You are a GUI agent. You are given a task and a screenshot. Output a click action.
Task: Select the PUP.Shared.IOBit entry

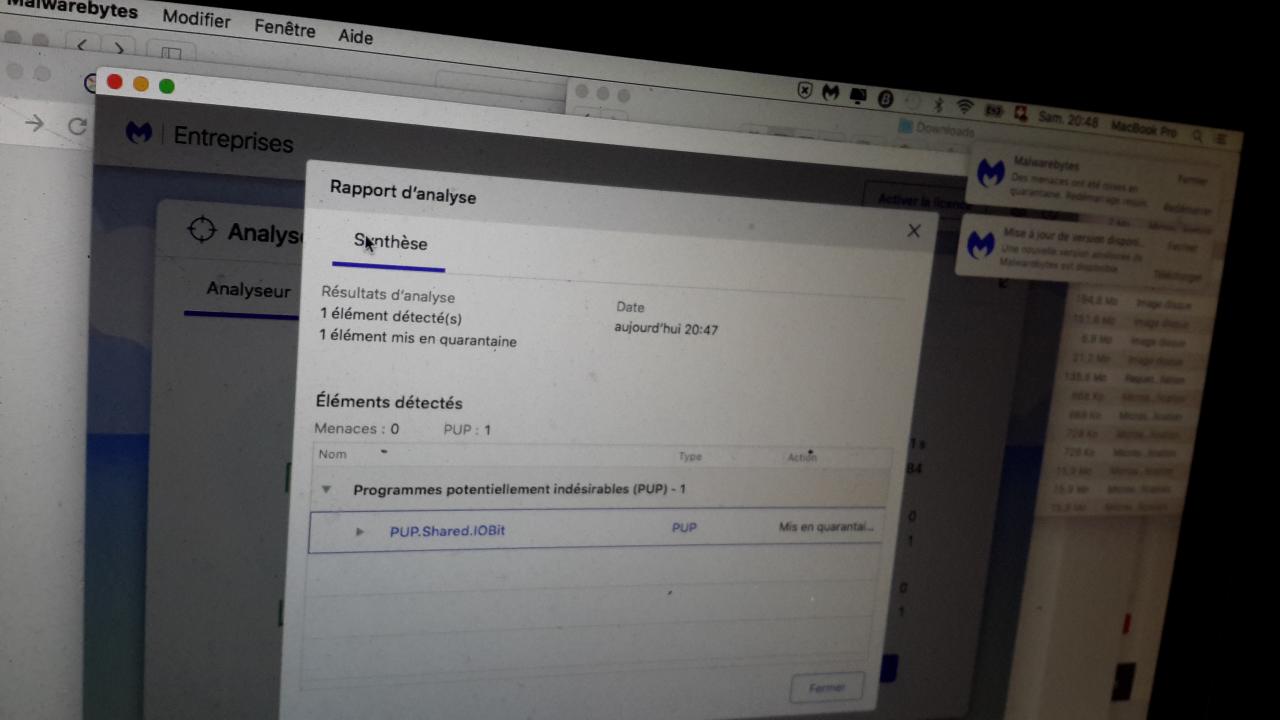(x=447, y=530)
